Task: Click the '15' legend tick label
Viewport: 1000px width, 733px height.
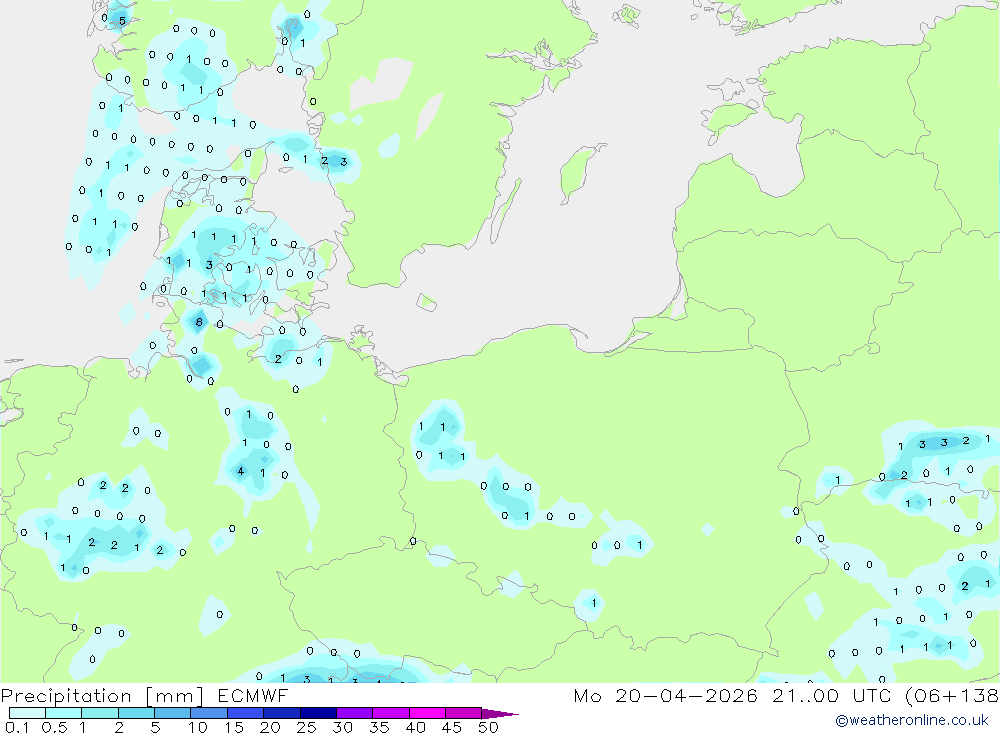Action: [234, 727]
